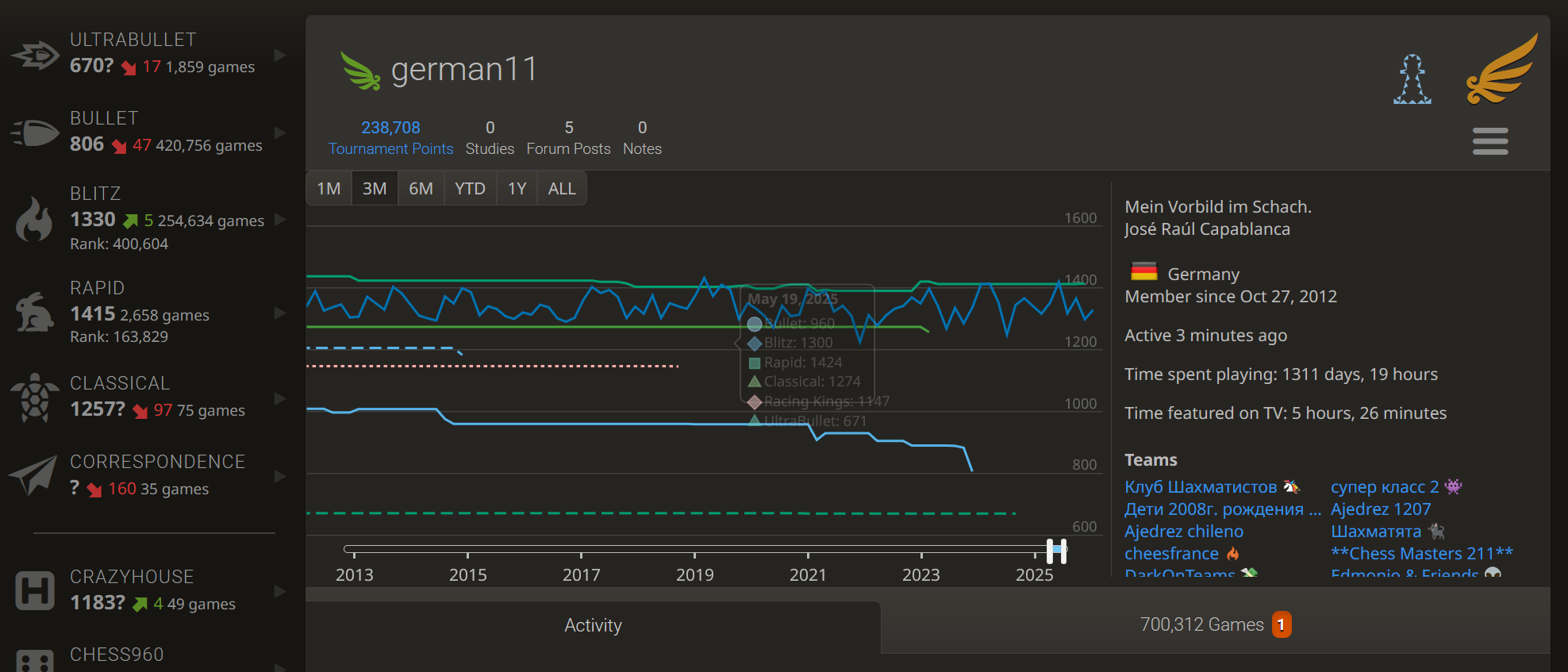The height and width of the screenshot is (672, 1568).
Task: Click the Classical turtle icon
Action: (x=35, y=397)
